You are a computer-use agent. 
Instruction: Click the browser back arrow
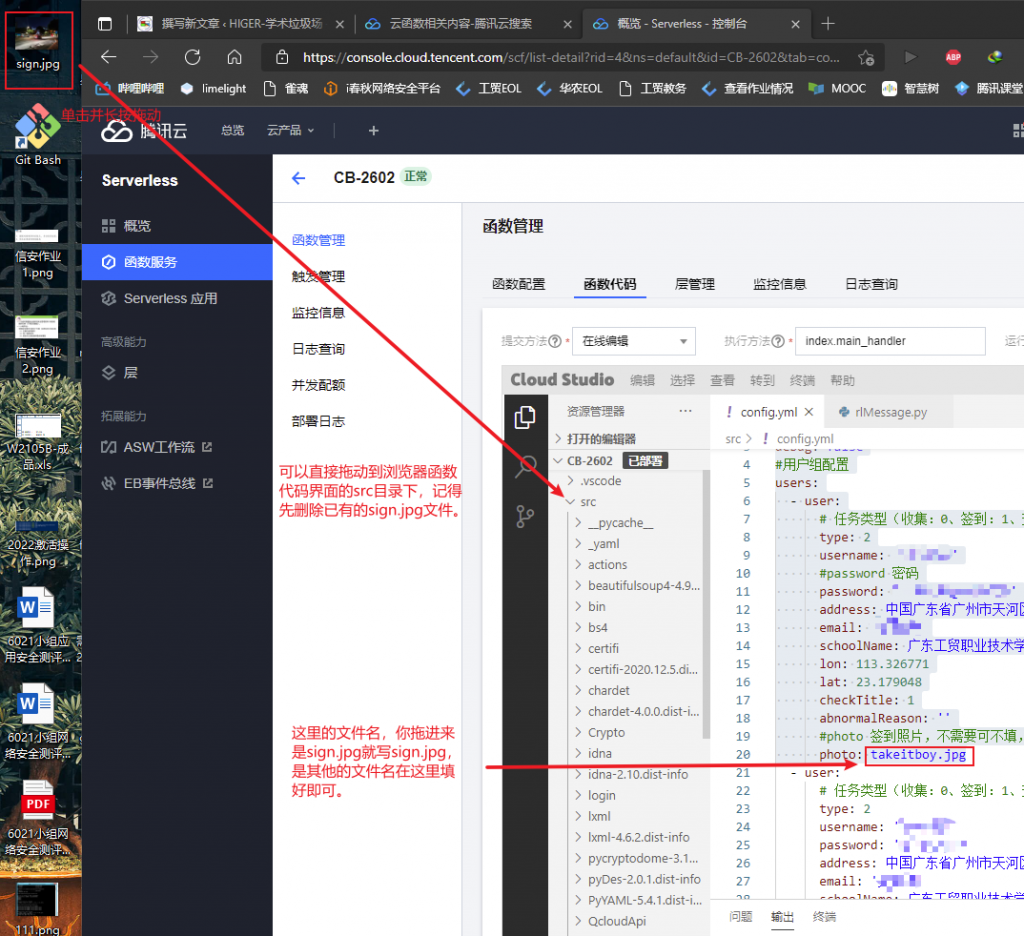coord(108,57)
